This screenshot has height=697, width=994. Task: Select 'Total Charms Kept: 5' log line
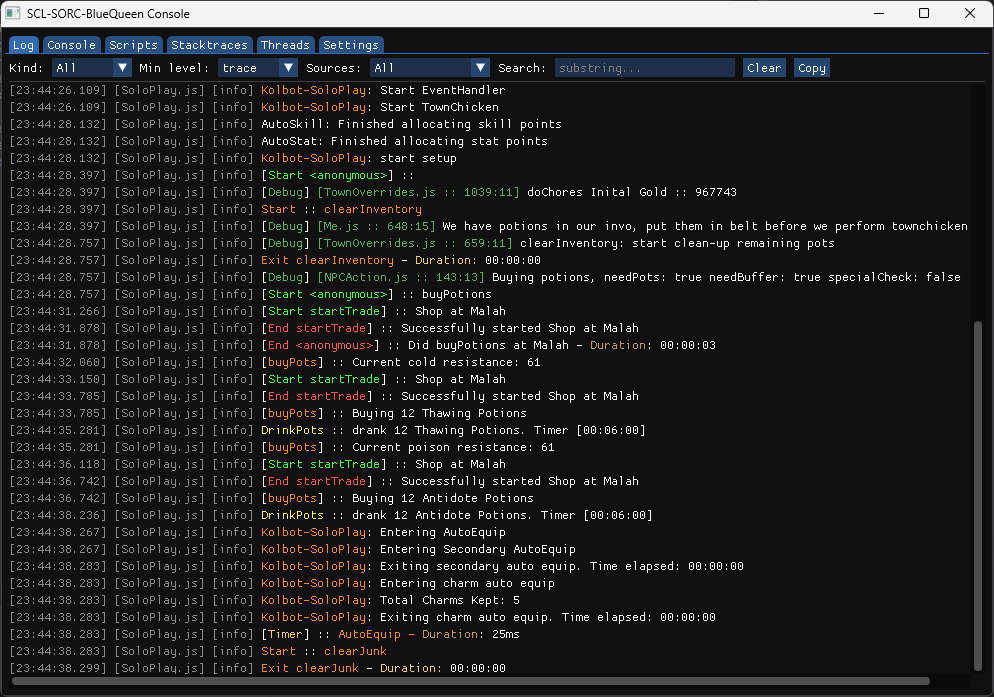tap(264, 601)
